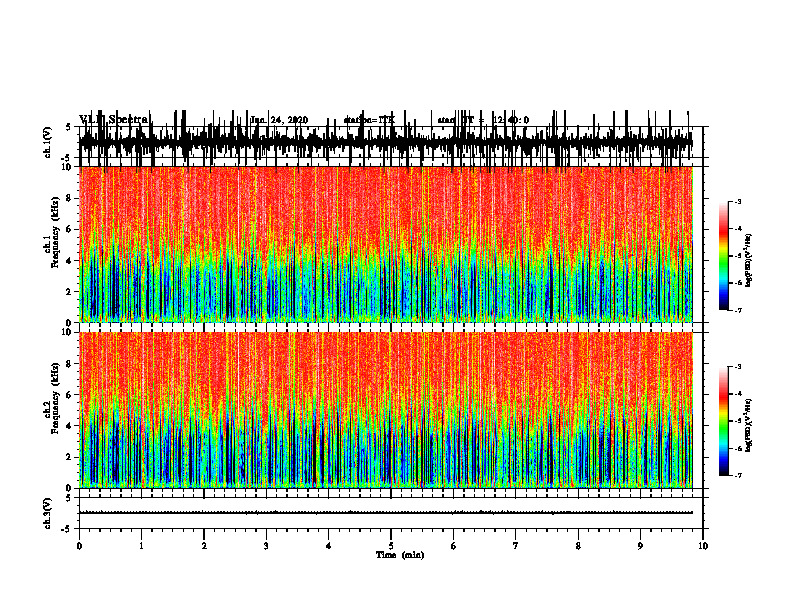Viewport: 792px width, 612px height.
Task: Click the ch.1 color scale bar
Action: [724, 256]
